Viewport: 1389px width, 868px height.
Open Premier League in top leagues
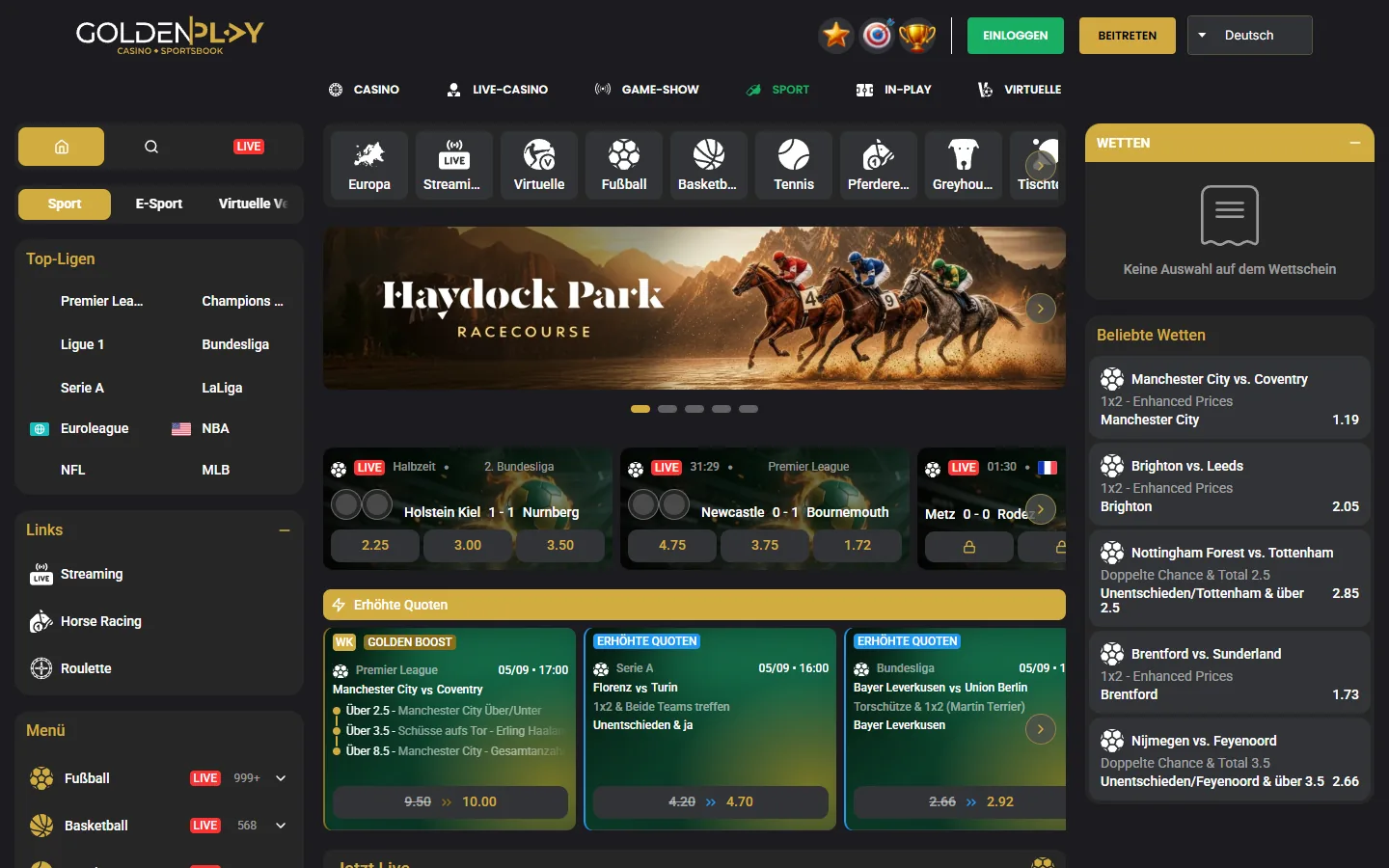pos(101,301)
